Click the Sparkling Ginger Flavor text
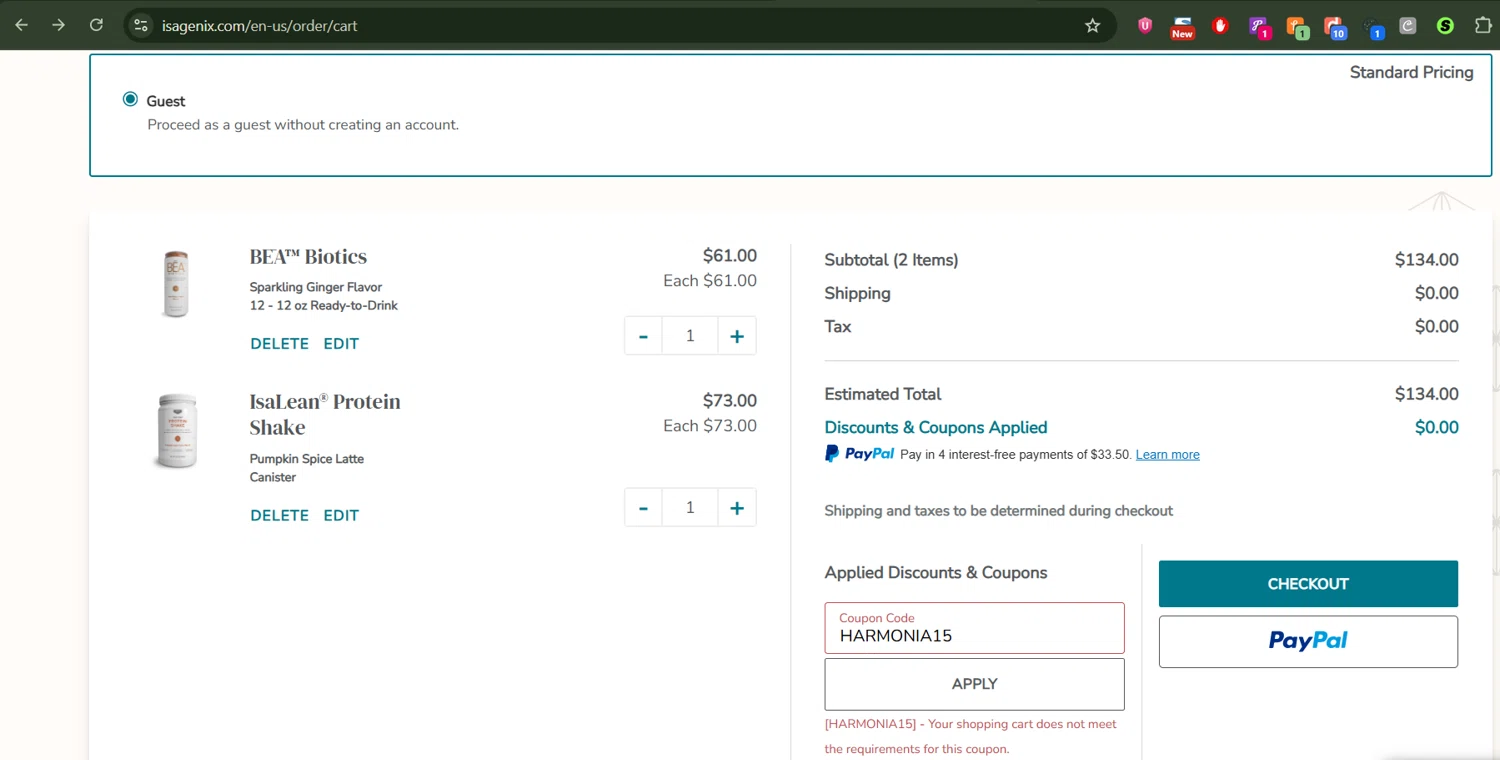 point(316,287)
